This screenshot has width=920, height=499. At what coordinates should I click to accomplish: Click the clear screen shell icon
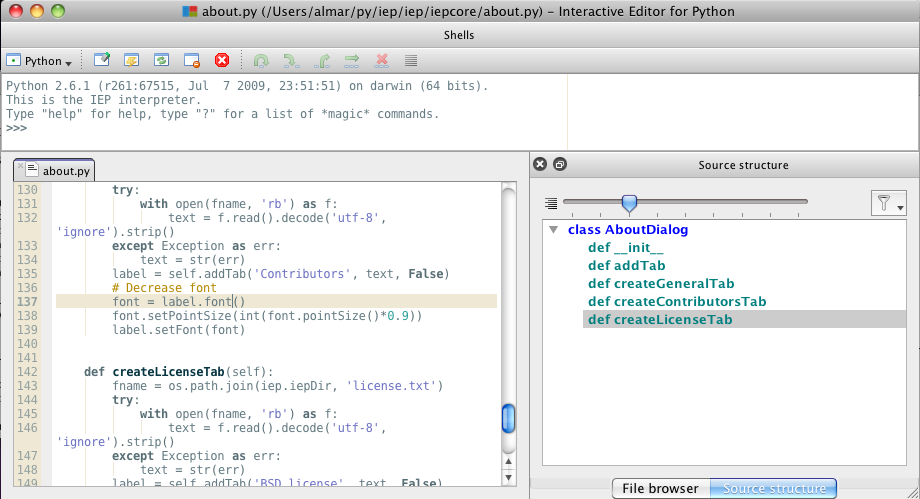(102, 60)
